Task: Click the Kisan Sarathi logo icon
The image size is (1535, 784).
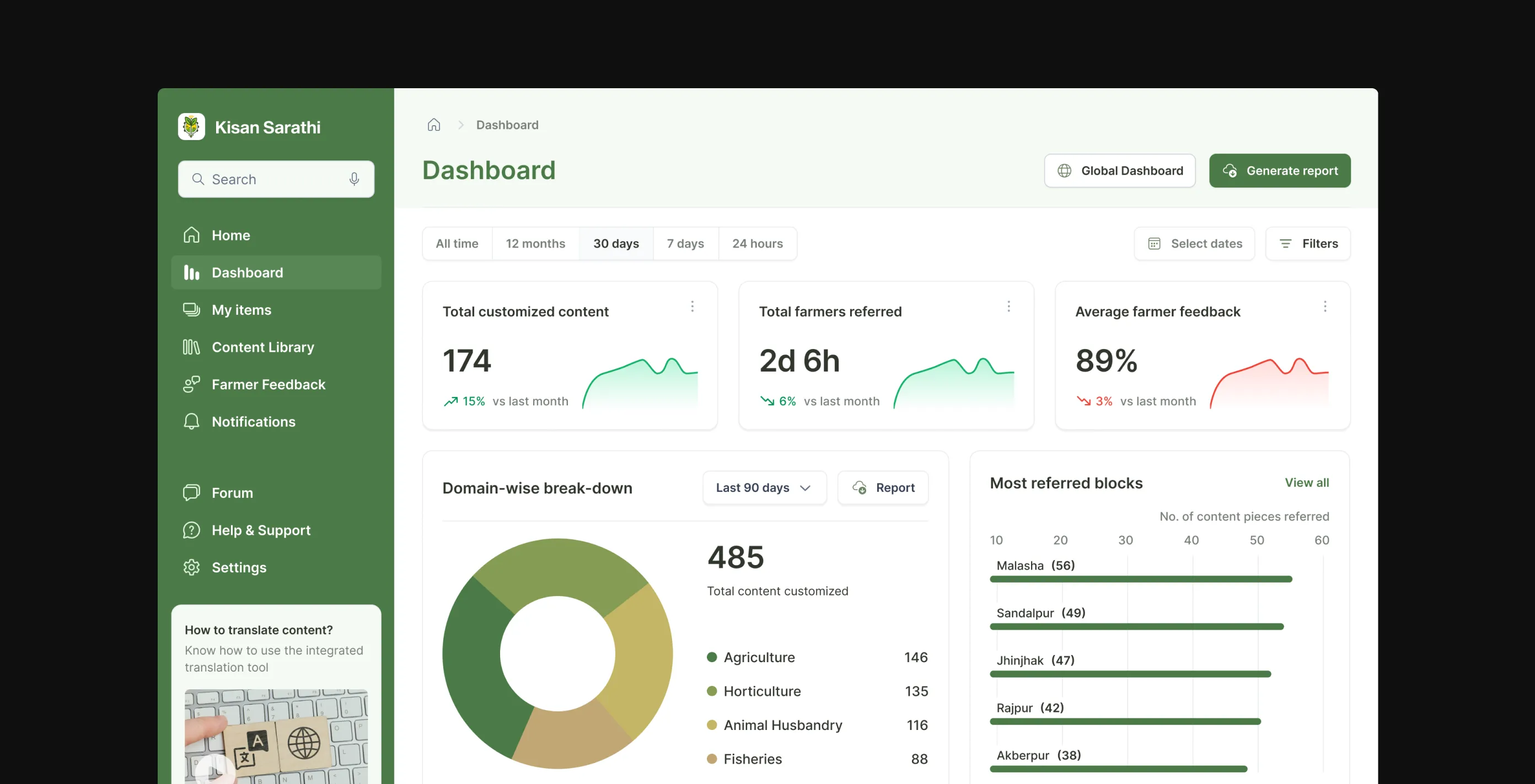Action: pyautogui.click(x=191, y=127)
